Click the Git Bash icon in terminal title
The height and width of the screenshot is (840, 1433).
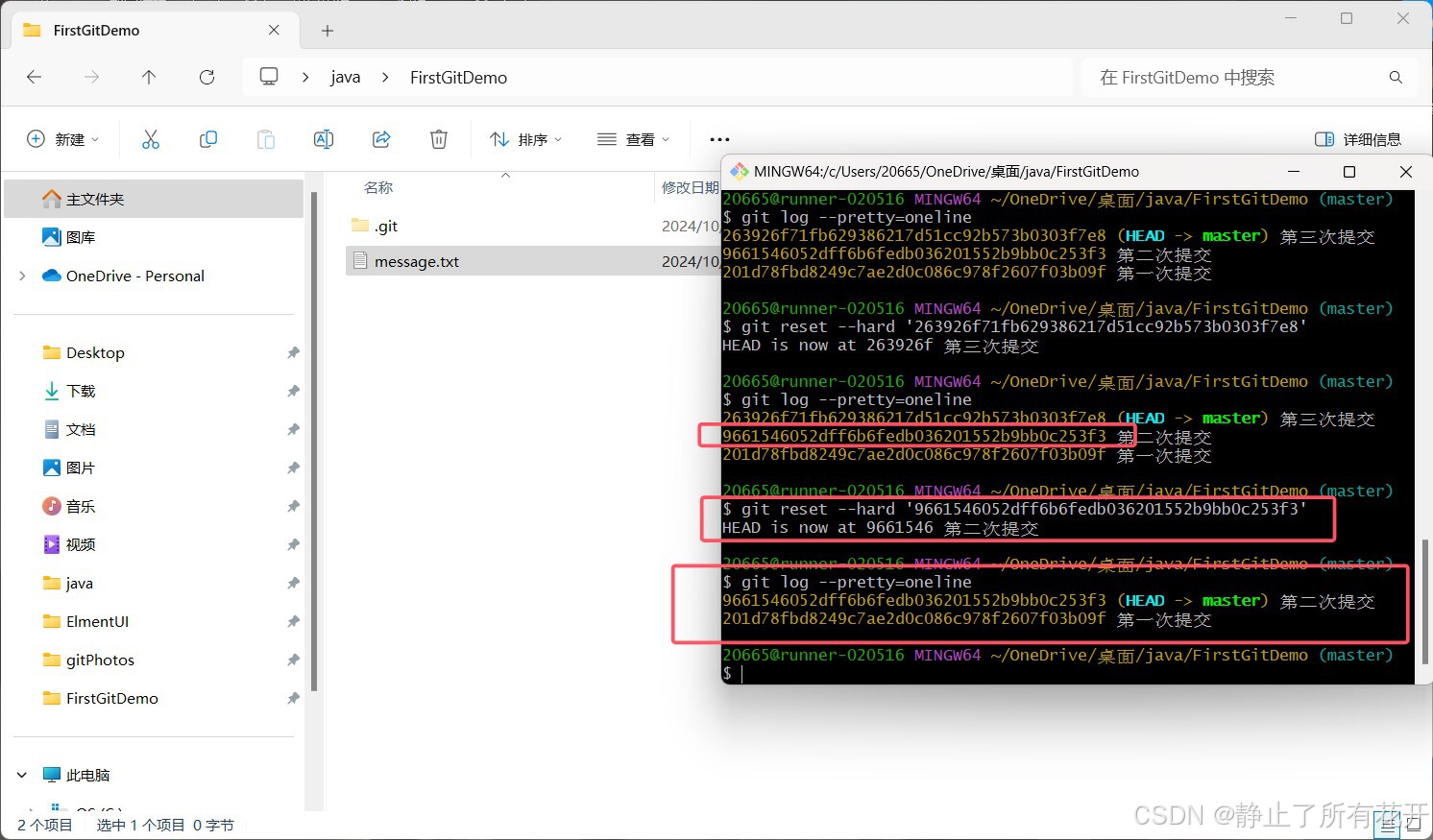pyautogui.click(x=739, y=171)
